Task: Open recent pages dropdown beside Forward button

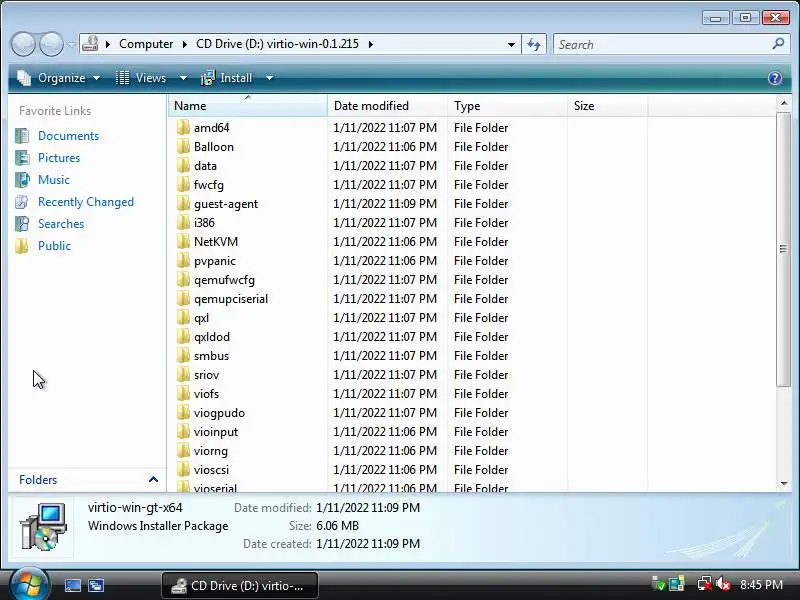Action: [71, 44]
